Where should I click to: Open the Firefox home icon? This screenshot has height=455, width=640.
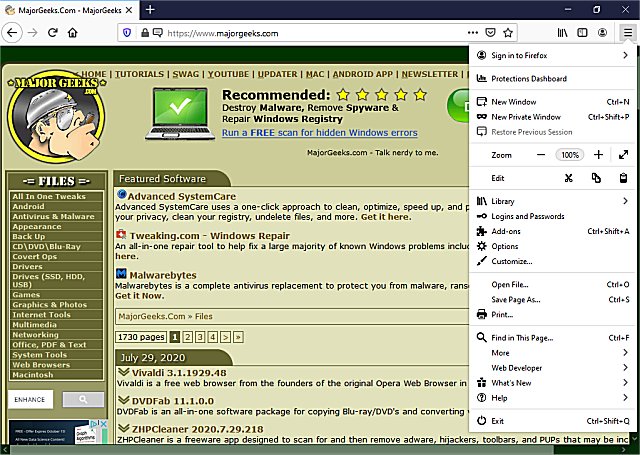point(73,33)
